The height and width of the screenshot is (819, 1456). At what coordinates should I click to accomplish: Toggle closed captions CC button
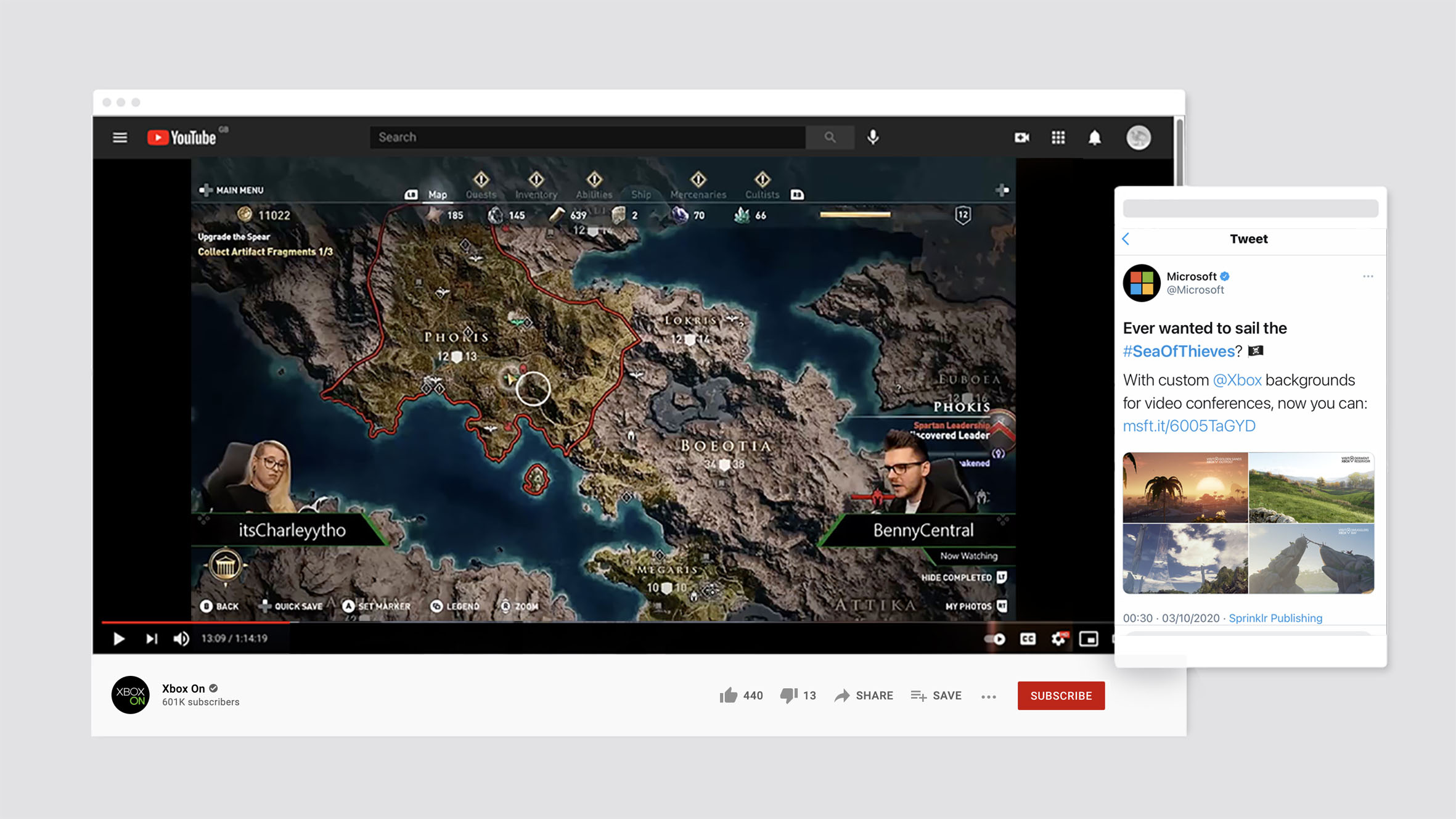(1028, 639)
